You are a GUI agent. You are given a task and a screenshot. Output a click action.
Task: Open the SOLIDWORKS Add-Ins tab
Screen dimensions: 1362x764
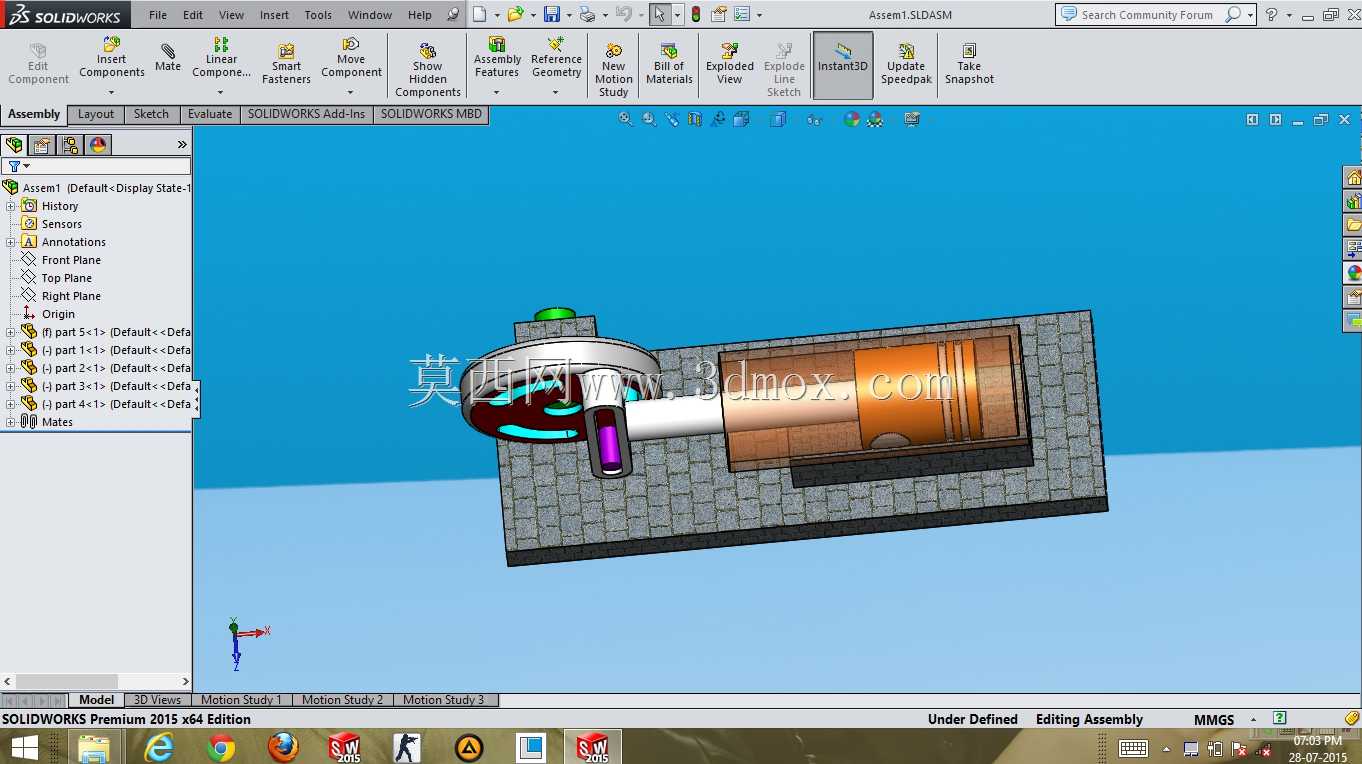(x=306, y=114)
